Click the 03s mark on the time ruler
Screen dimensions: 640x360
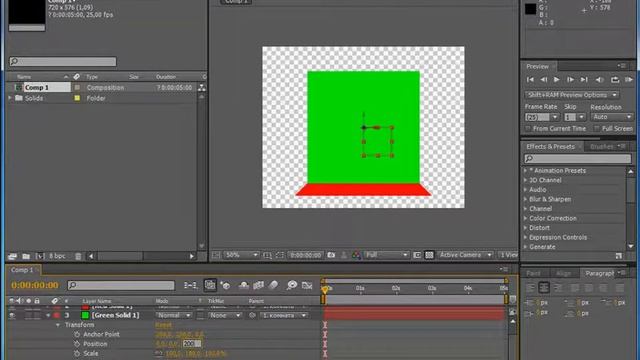[x=432, y=288]
